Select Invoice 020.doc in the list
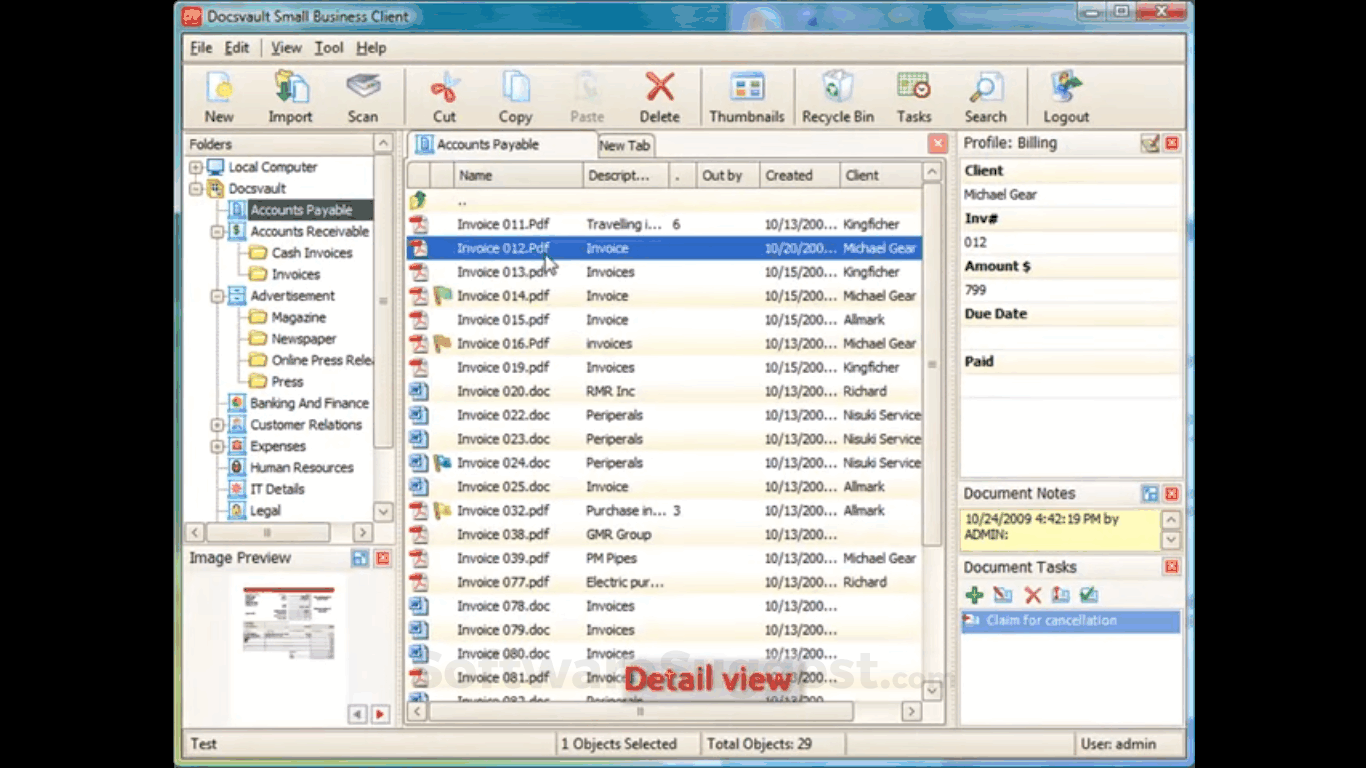 point(503,391)
